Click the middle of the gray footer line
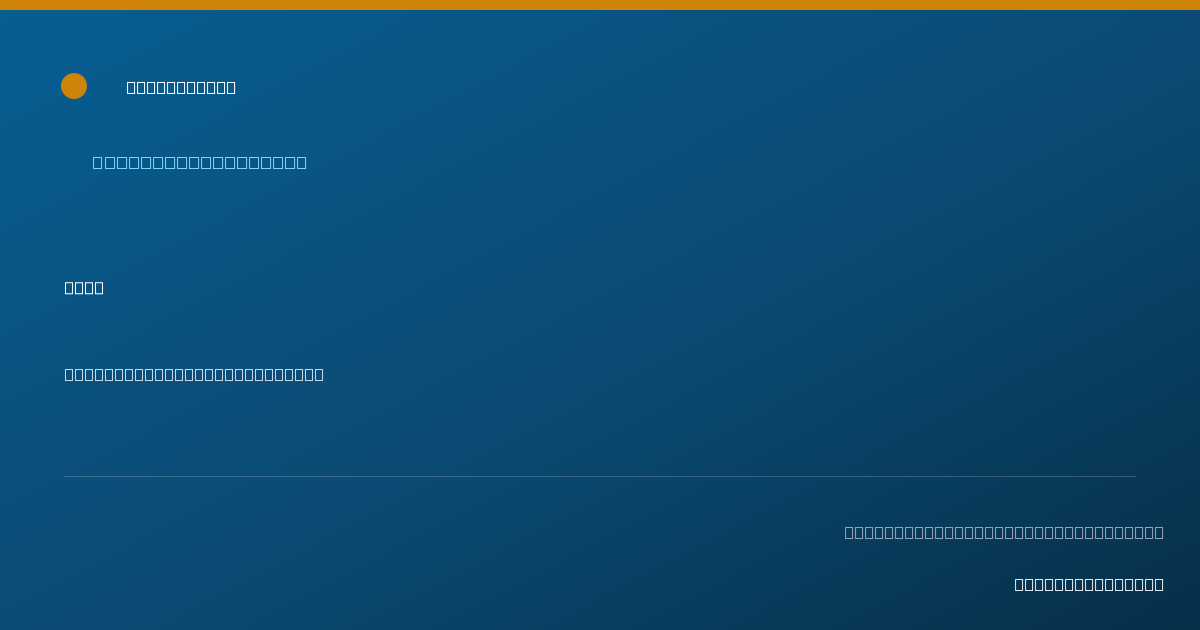Viewport: 1200px width, 630px height. (1004, 532)
